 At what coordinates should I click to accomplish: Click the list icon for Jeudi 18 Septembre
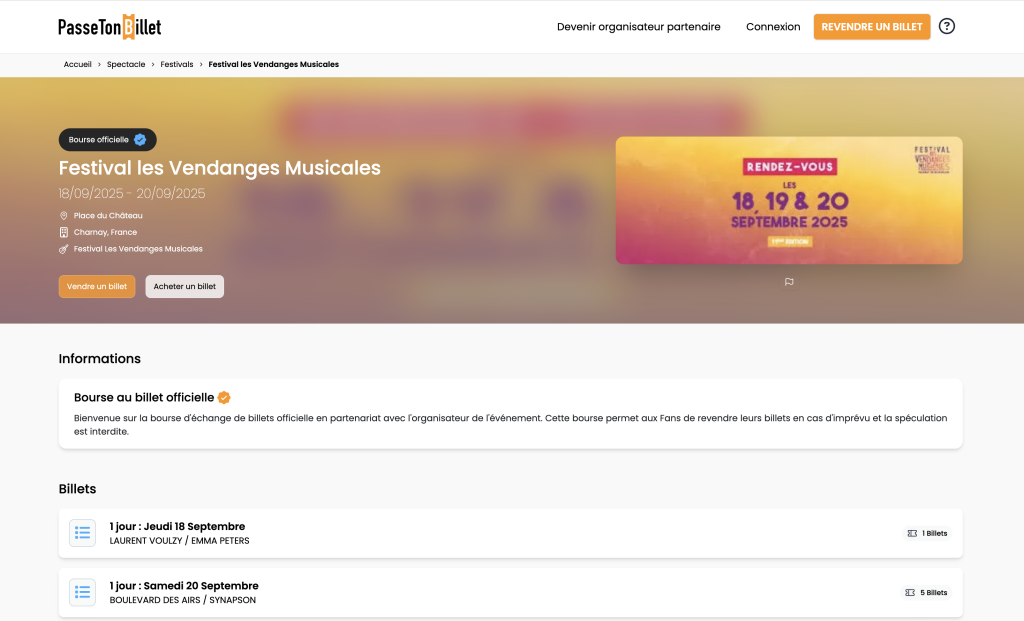[82, 533]
